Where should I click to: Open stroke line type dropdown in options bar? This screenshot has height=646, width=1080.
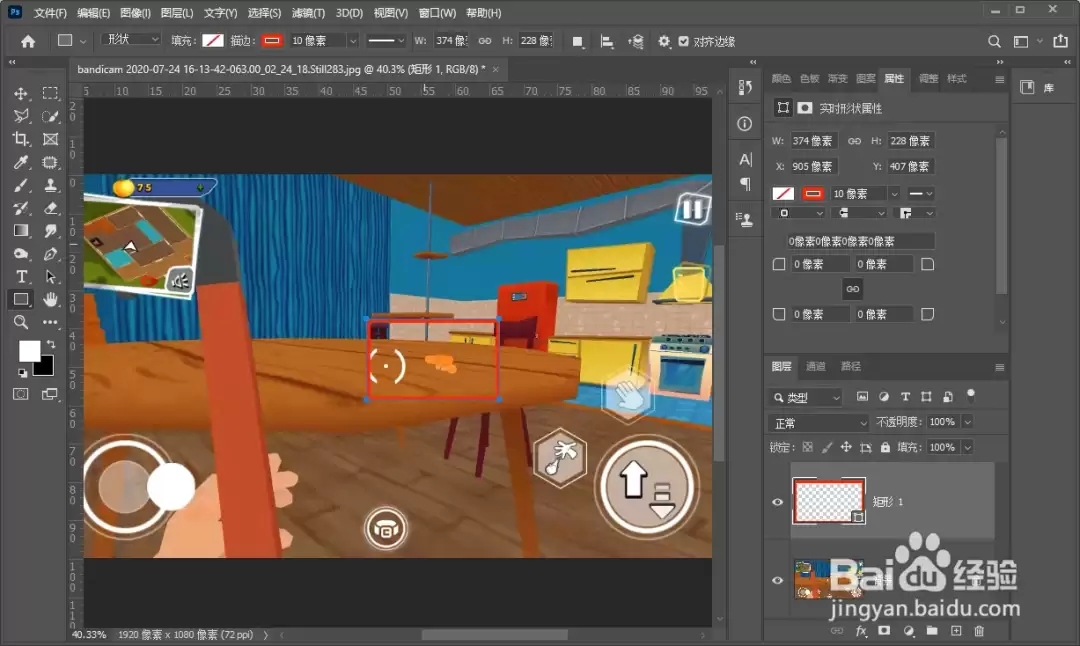(x=385, y=41)
